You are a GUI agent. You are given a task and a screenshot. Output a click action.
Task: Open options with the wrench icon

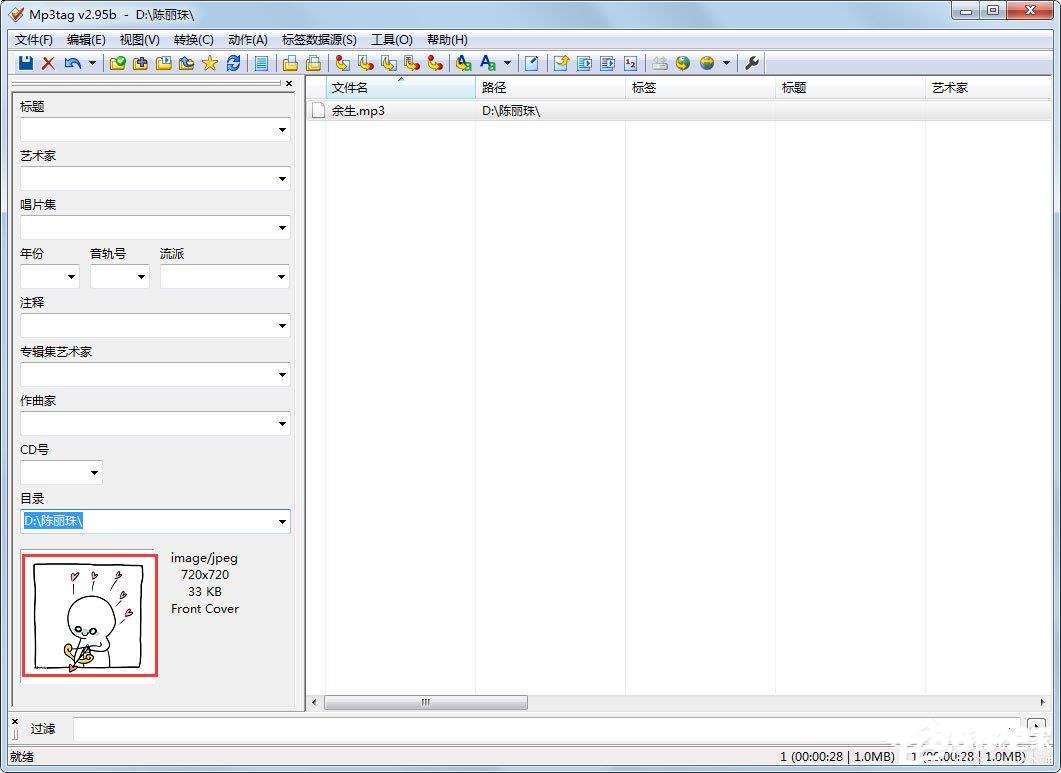[x=752, y=63]
